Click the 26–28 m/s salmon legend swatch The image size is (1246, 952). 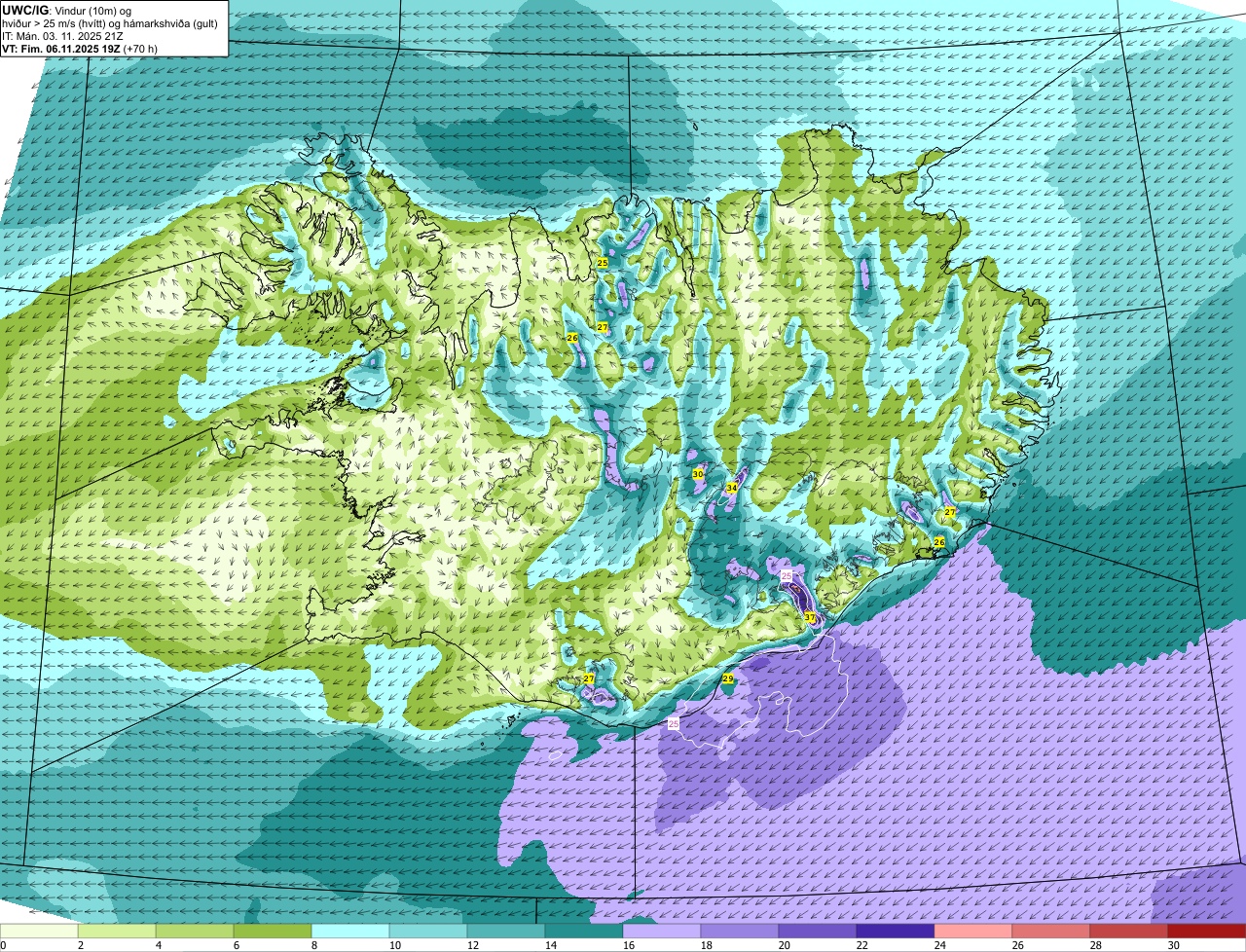point(1051,931)
